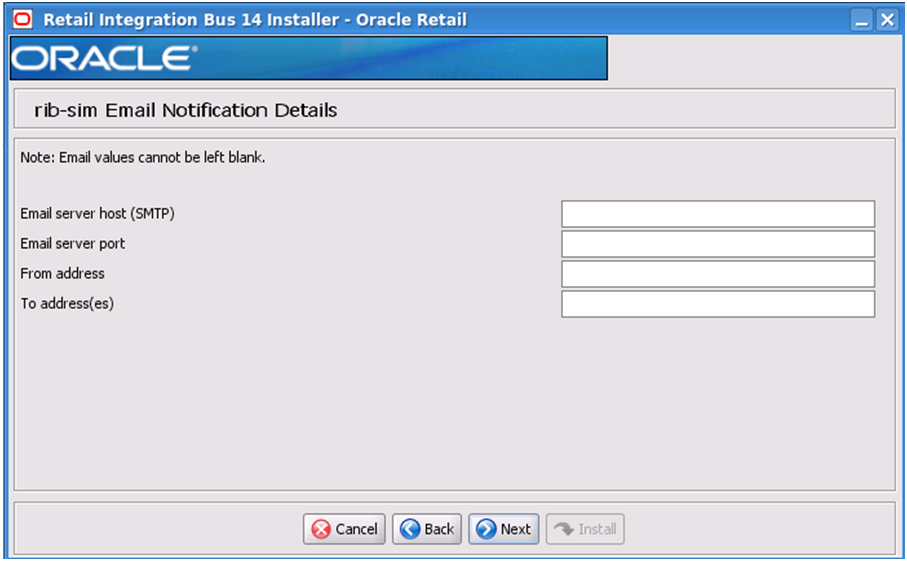Activate the To address(es) input box
Viewport: 907px width, 561px height.
(x=718, y=304)
